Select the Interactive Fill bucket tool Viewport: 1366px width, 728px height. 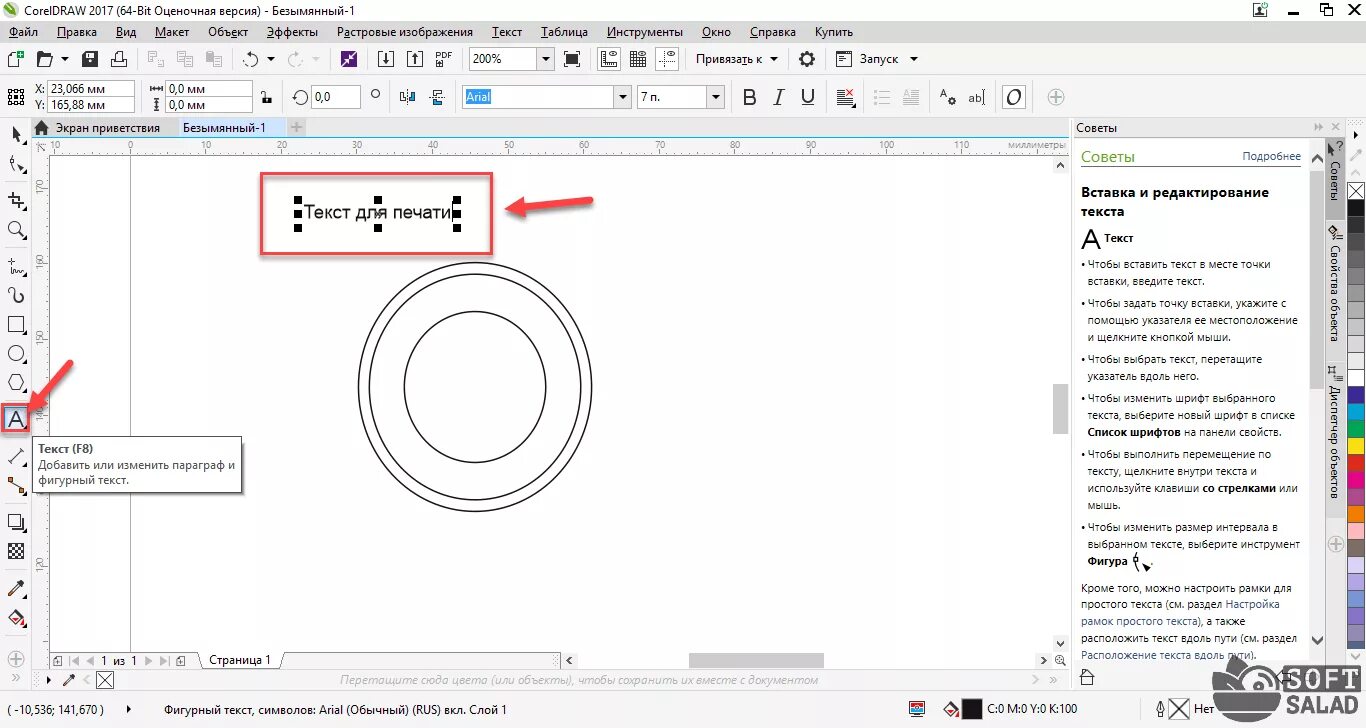tap(15, 617)
